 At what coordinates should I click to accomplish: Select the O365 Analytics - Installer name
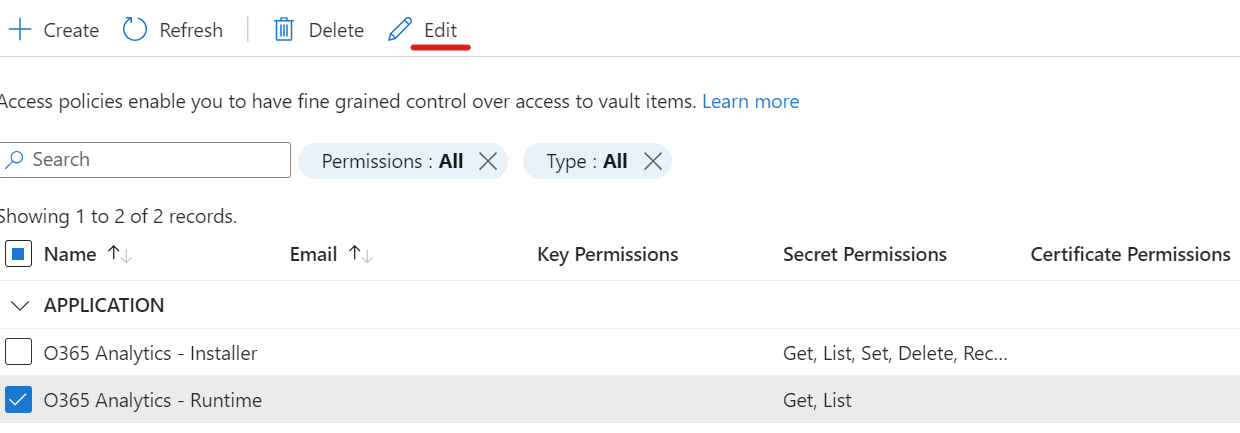(151, 352)
